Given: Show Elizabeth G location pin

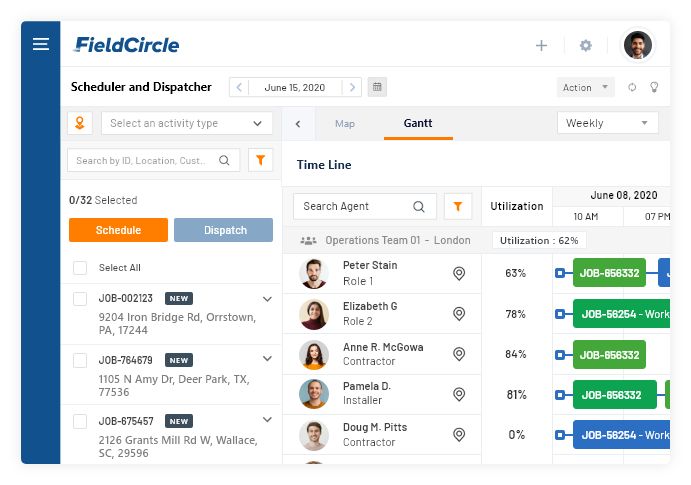Looking at the screenshot, I should [459, 314].
